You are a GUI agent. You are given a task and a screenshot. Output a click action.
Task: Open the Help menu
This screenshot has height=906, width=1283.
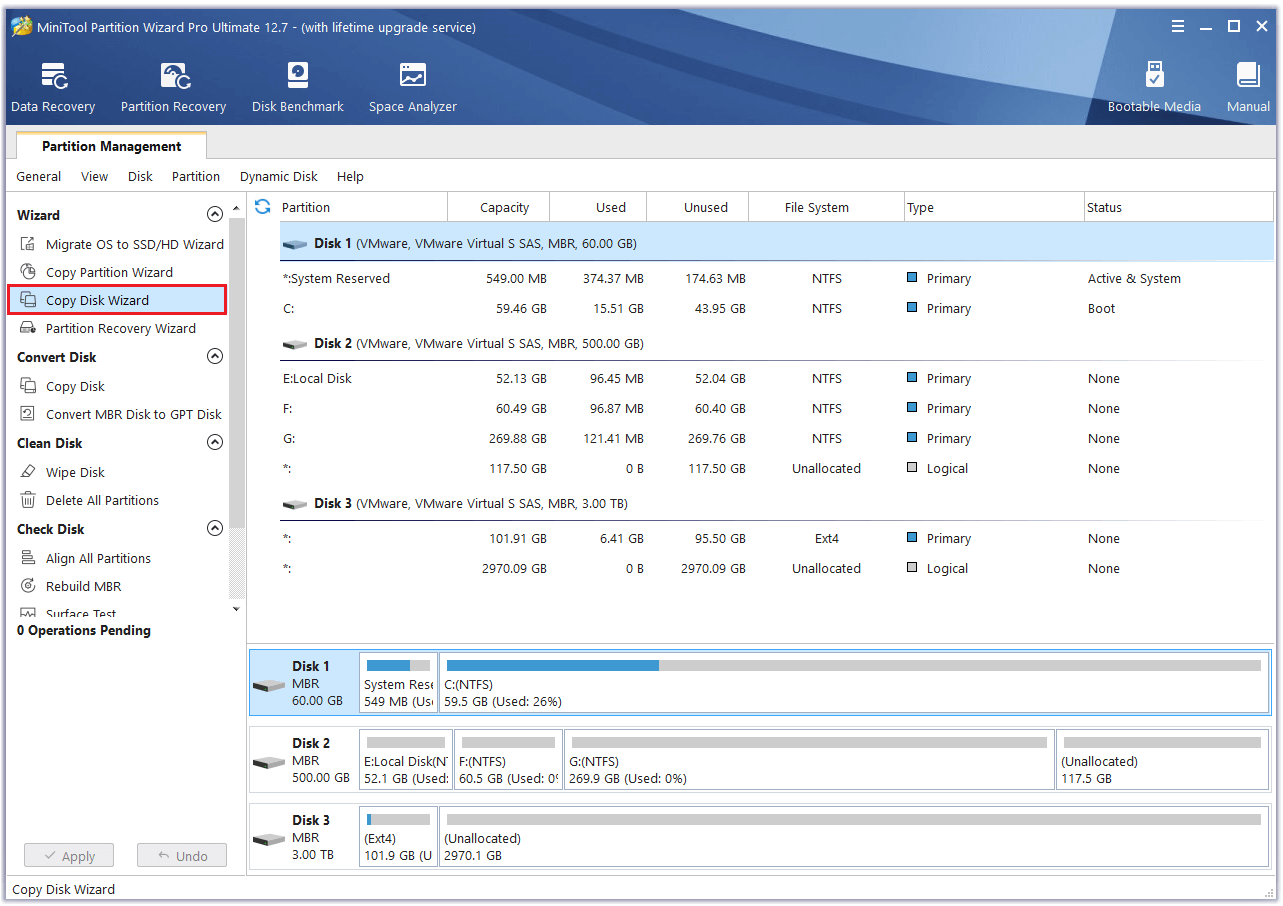click(x=350, y=176)
